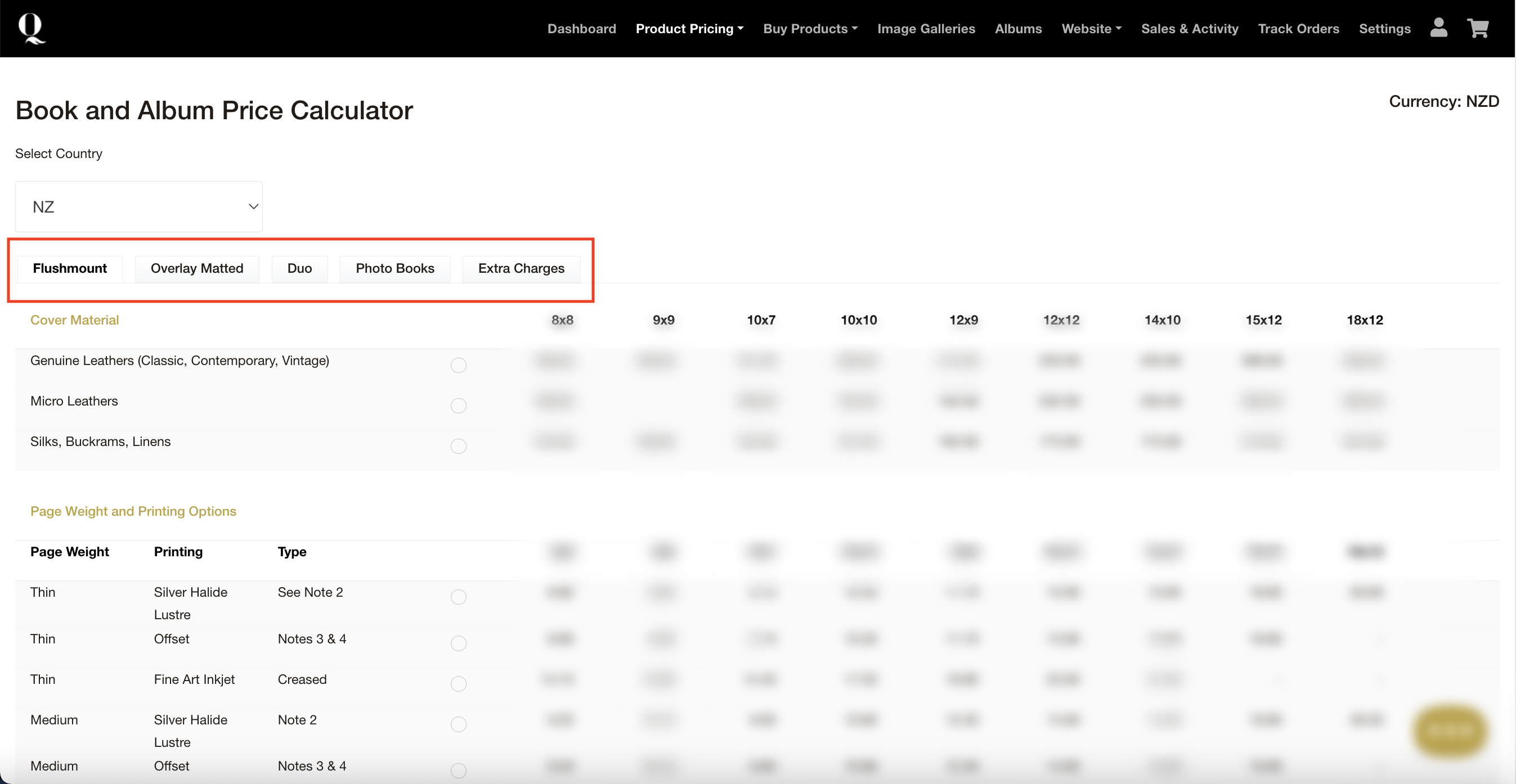The height and width of the screenshot is (784, 1516).
Task: Select Thin Silver Halide Lustre radio
Action: point(459,597)
